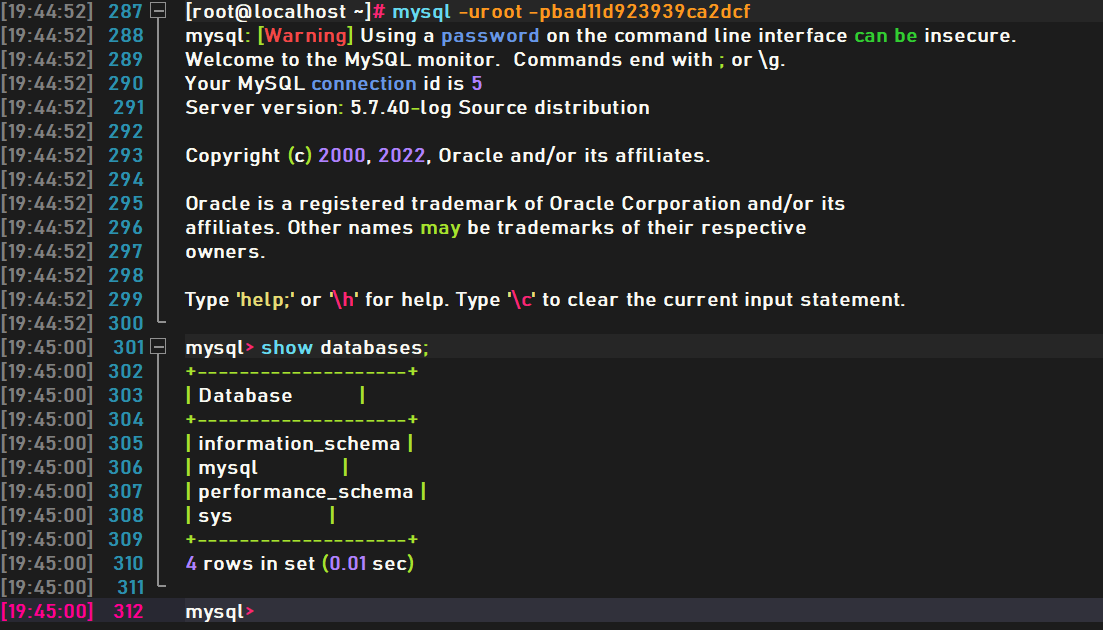Click the 'show databases;' command

pyautogui.click(x=345, y=347)
